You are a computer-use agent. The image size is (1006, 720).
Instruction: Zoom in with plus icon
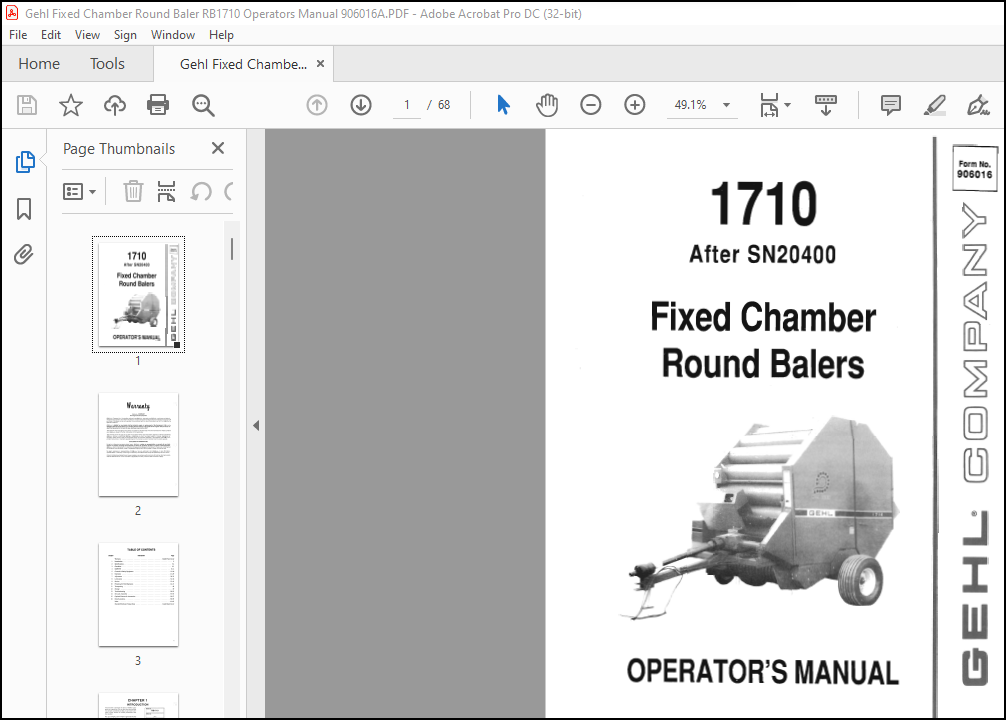pyautogui.click(x=635, y=105)
